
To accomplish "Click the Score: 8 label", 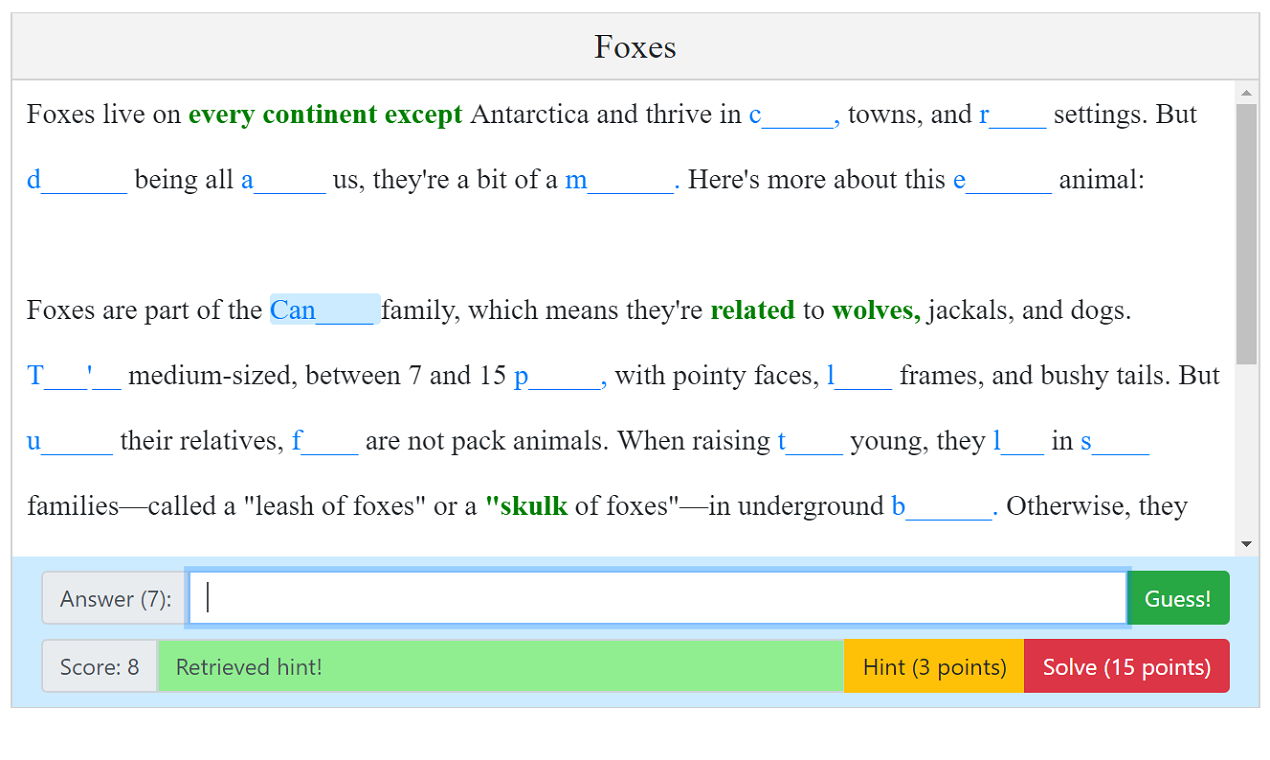I will click(99, 667).
